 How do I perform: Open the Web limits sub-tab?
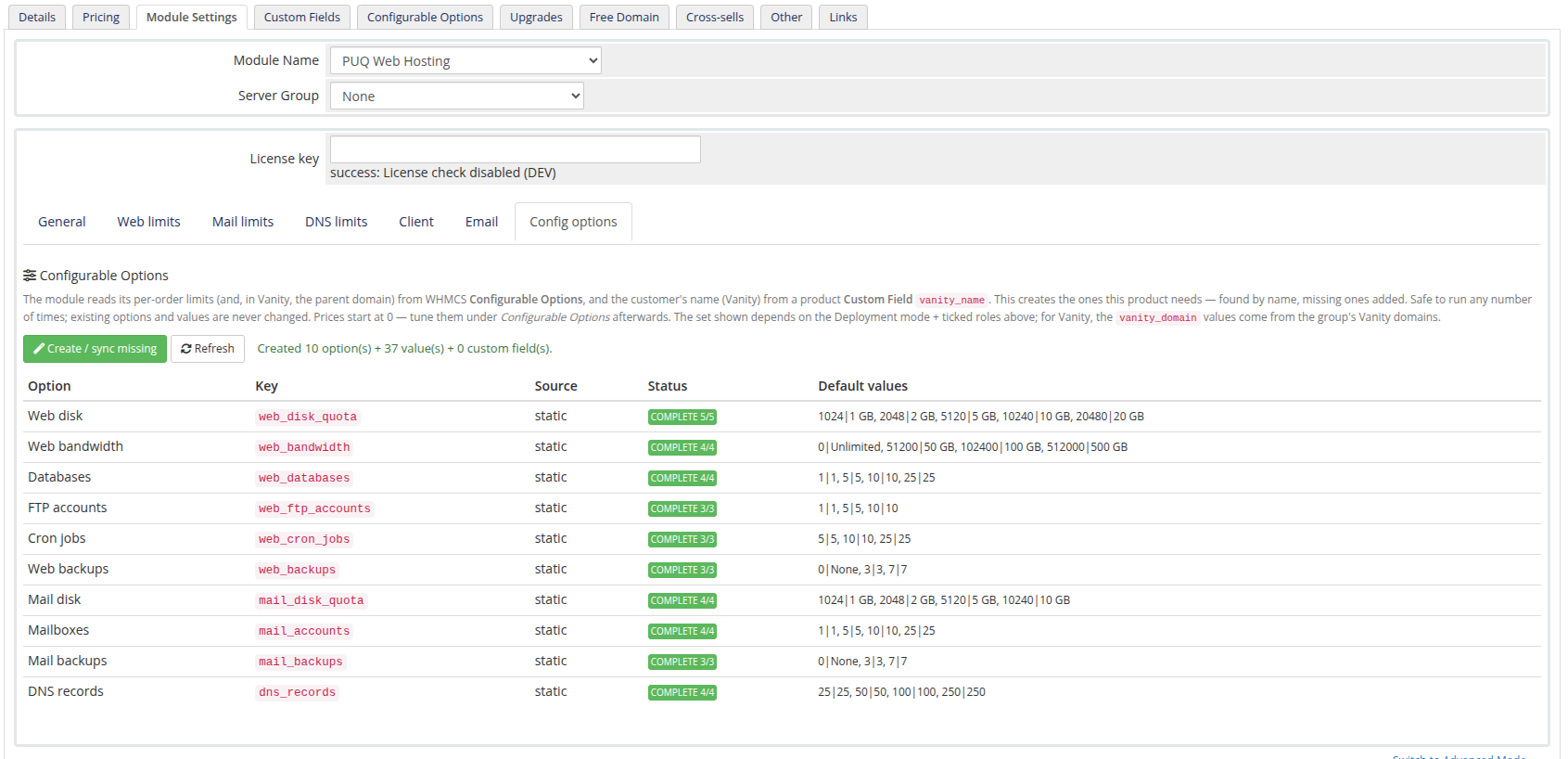click(149, 223)
